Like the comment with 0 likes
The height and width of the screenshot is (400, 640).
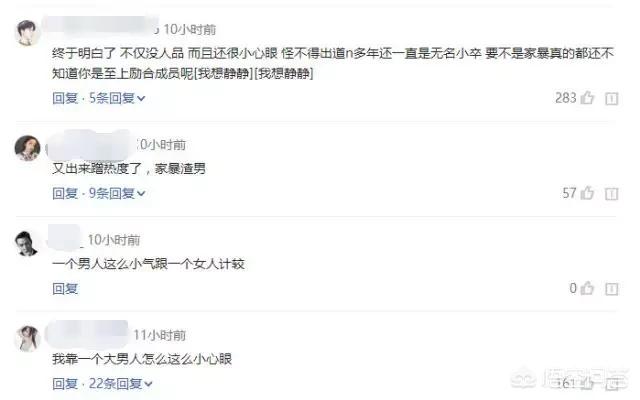click(587, 288)
